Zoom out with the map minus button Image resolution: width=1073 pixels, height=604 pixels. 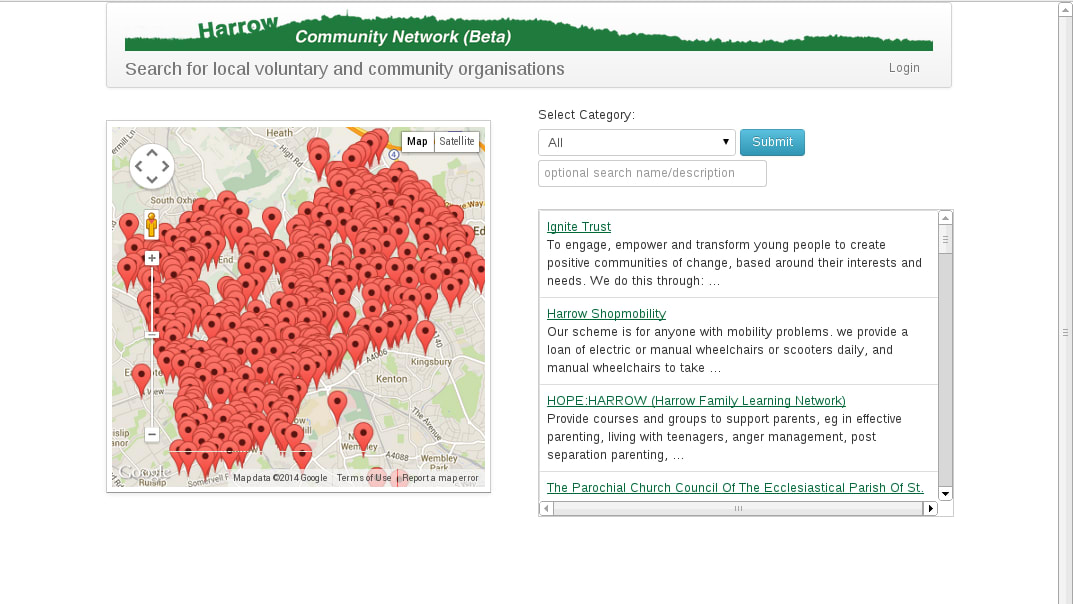coord(152,434)
